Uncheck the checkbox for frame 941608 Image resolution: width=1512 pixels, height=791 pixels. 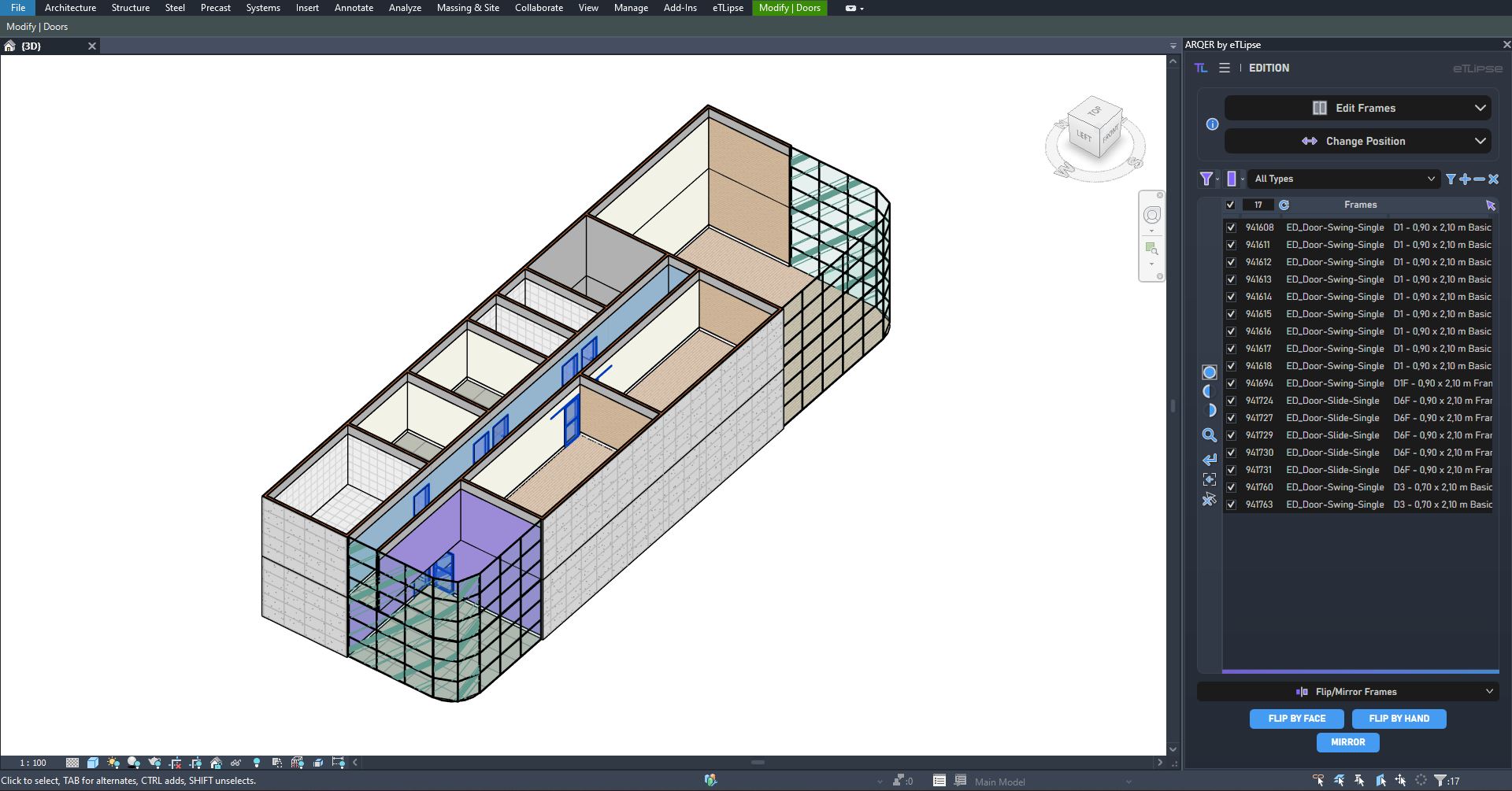pos(1231,227)
